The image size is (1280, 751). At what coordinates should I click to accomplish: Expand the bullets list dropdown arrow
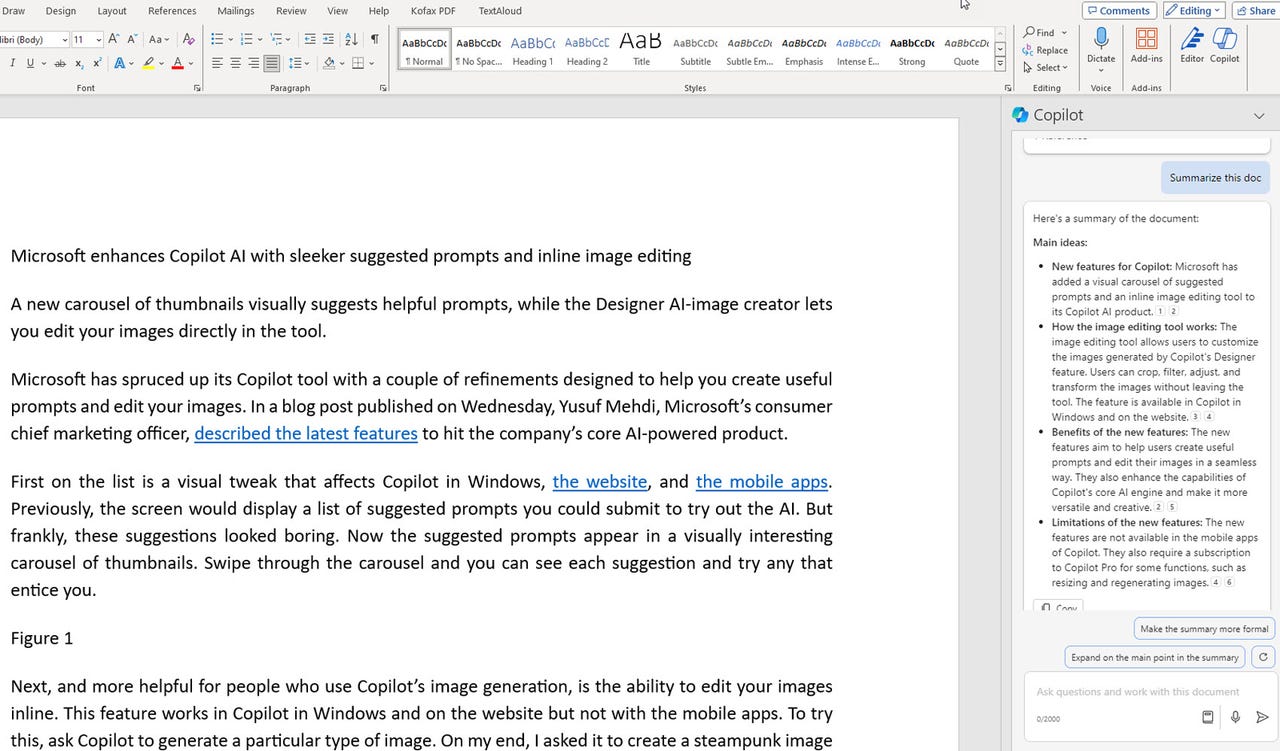(230, 40)
